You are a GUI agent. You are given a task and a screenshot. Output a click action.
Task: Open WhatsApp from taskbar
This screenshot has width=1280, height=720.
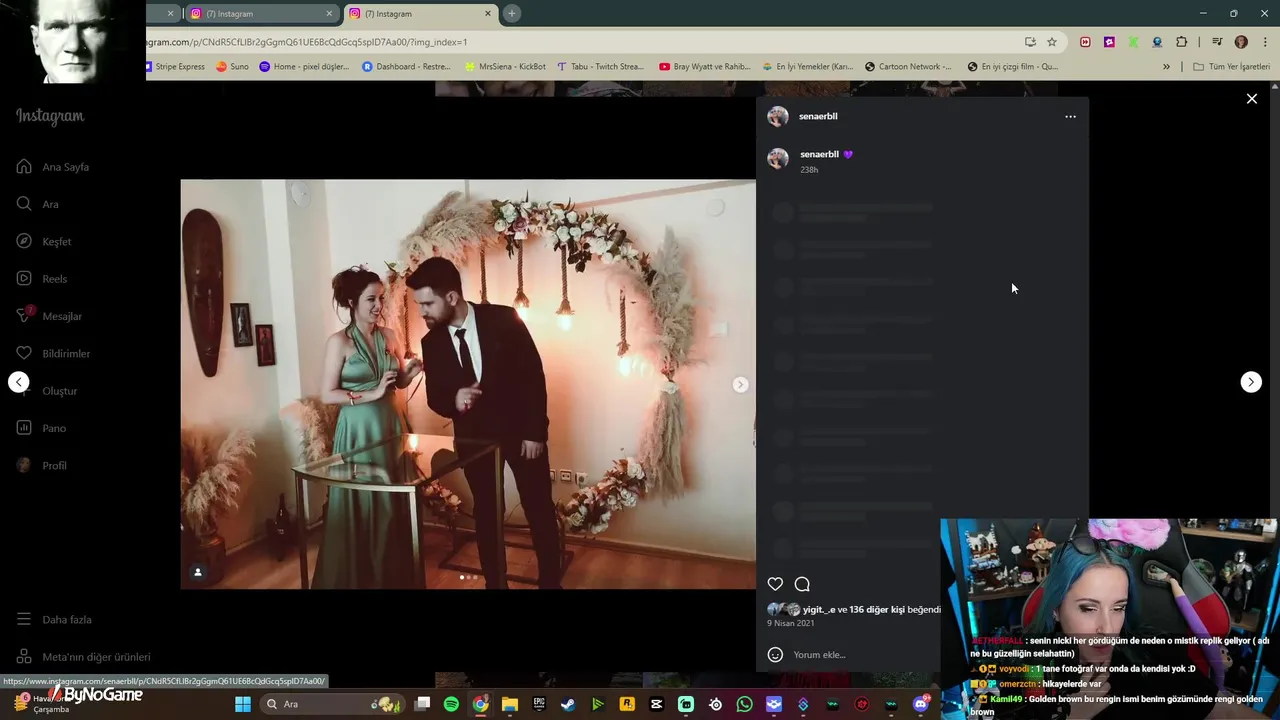click(x=744, y=704)
